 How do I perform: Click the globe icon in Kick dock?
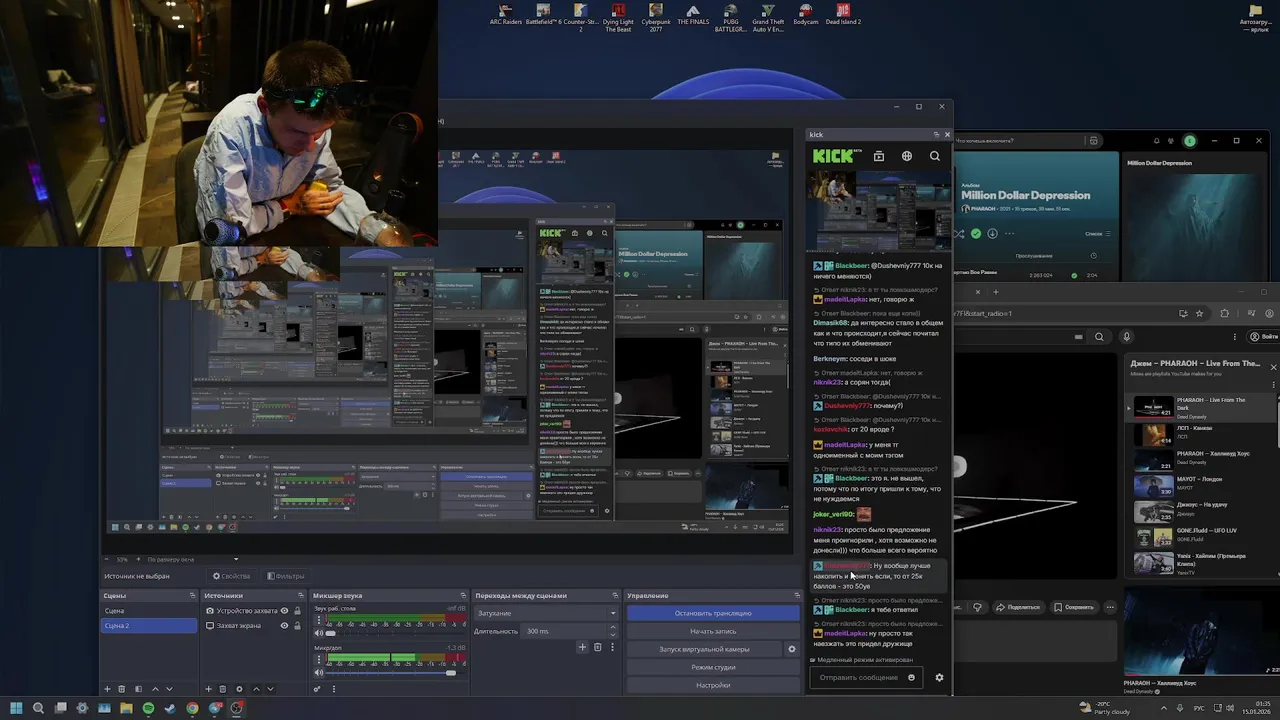pyautogui.click(x=907, y=156)
